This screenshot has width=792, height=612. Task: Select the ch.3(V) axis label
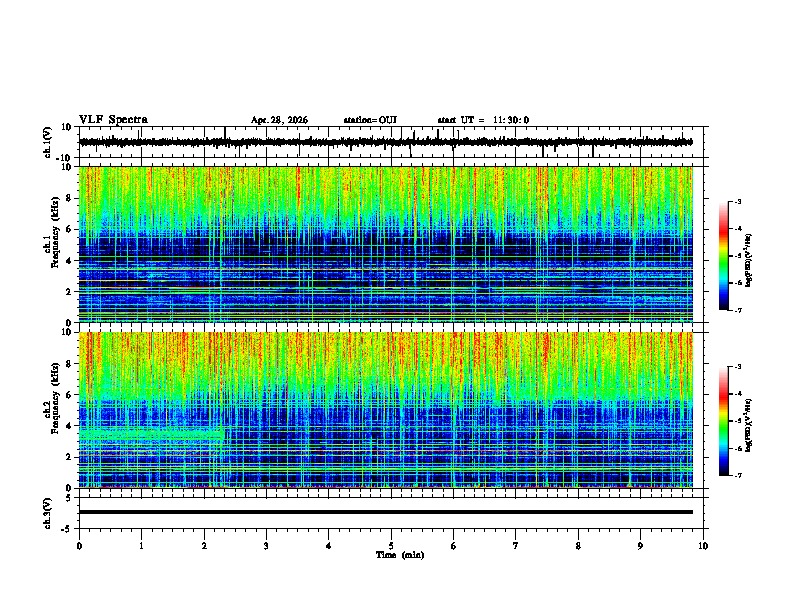click(x=48, y=513)
